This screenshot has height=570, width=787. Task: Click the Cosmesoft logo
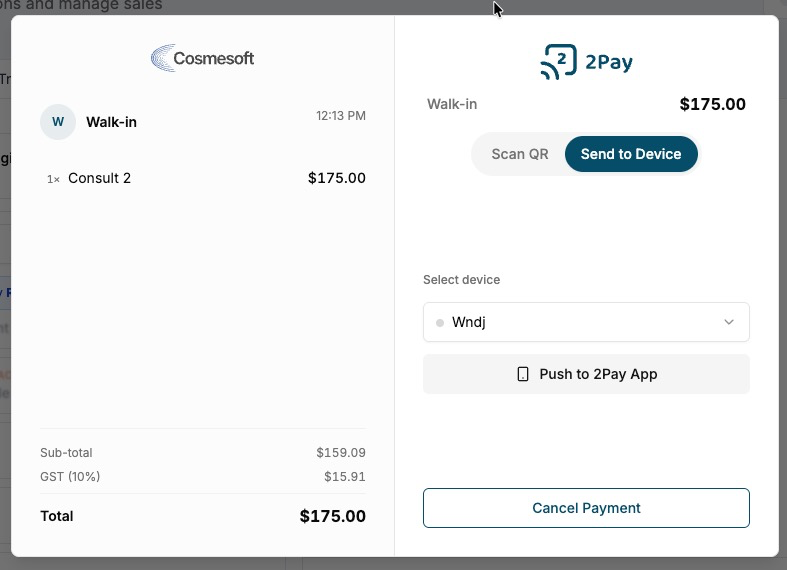(x=202, y=58)
